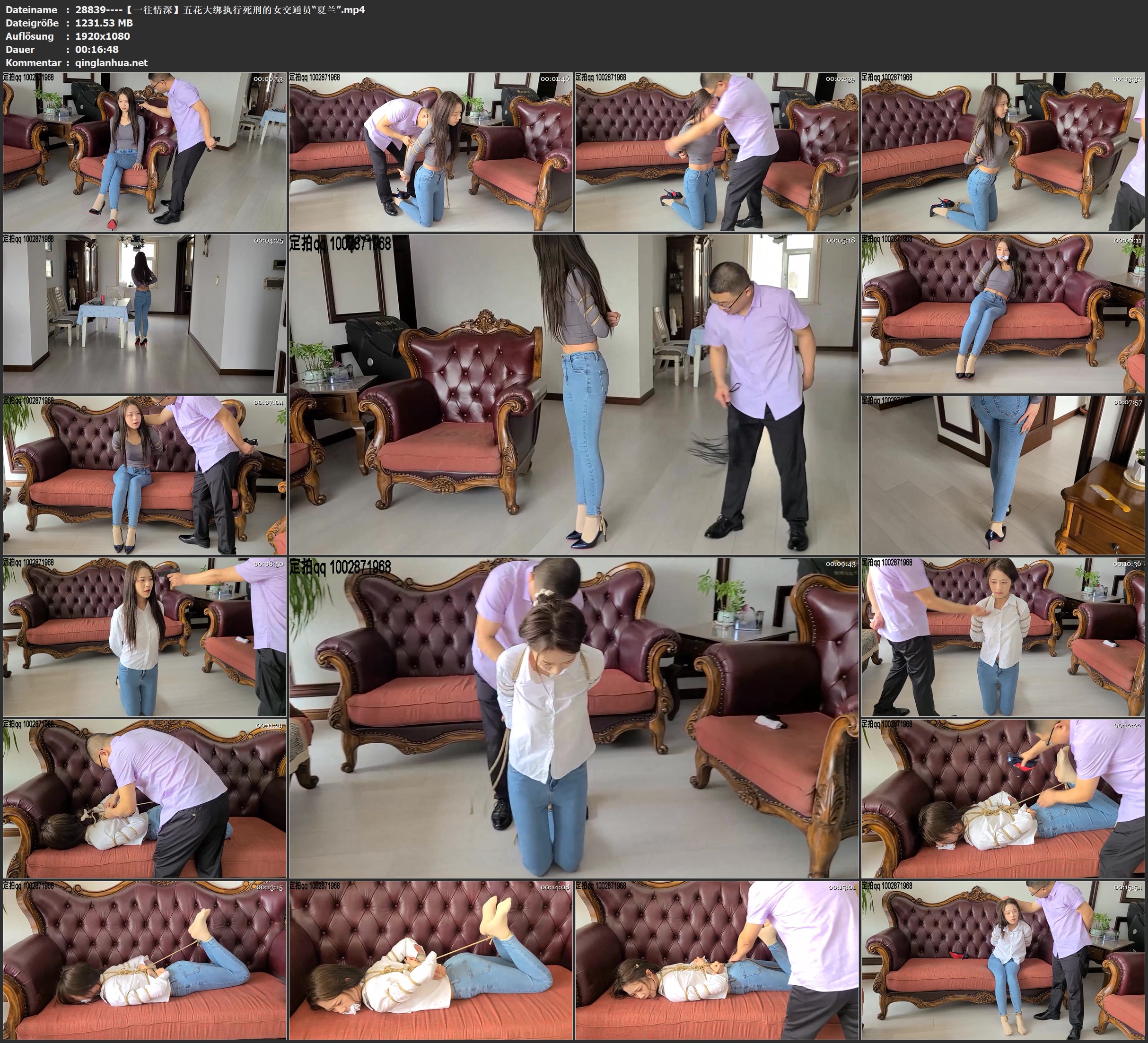Click the Dauer value 00:16:48
This screenshot has height=1043, width=1148.
[97, 50]
